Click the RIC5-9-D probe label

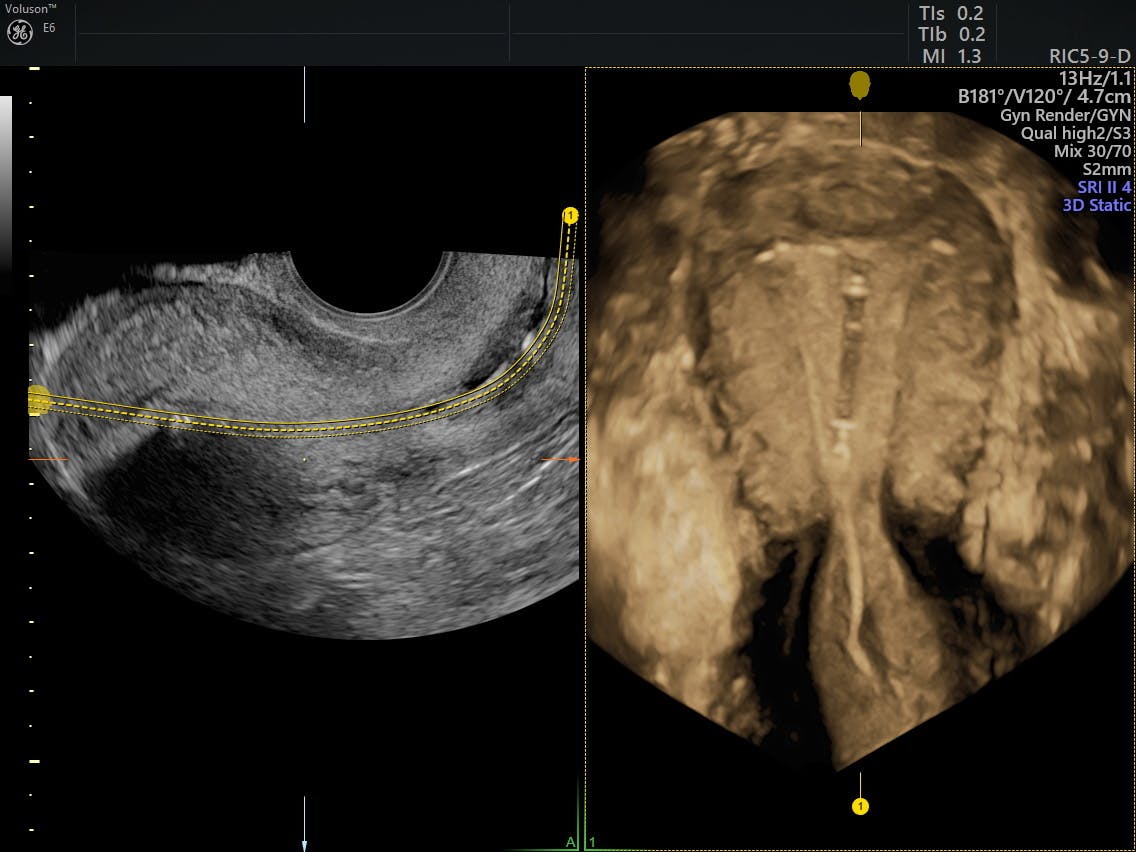pos(1089,57)
